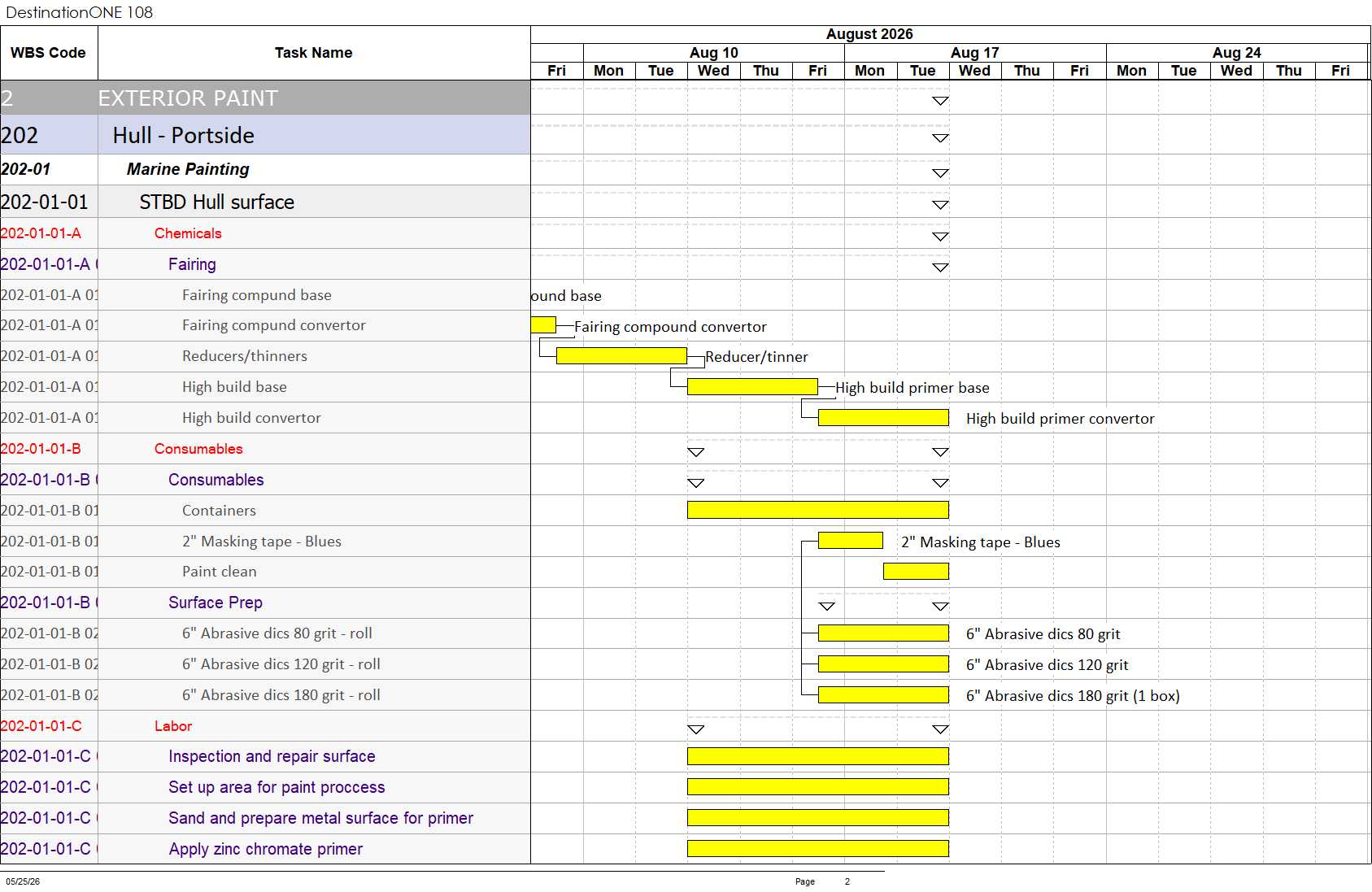The width and height of the screenshot is (1372, 892).
Task: Click the High build primer convertor bar label
Action: coord(1060,419)
